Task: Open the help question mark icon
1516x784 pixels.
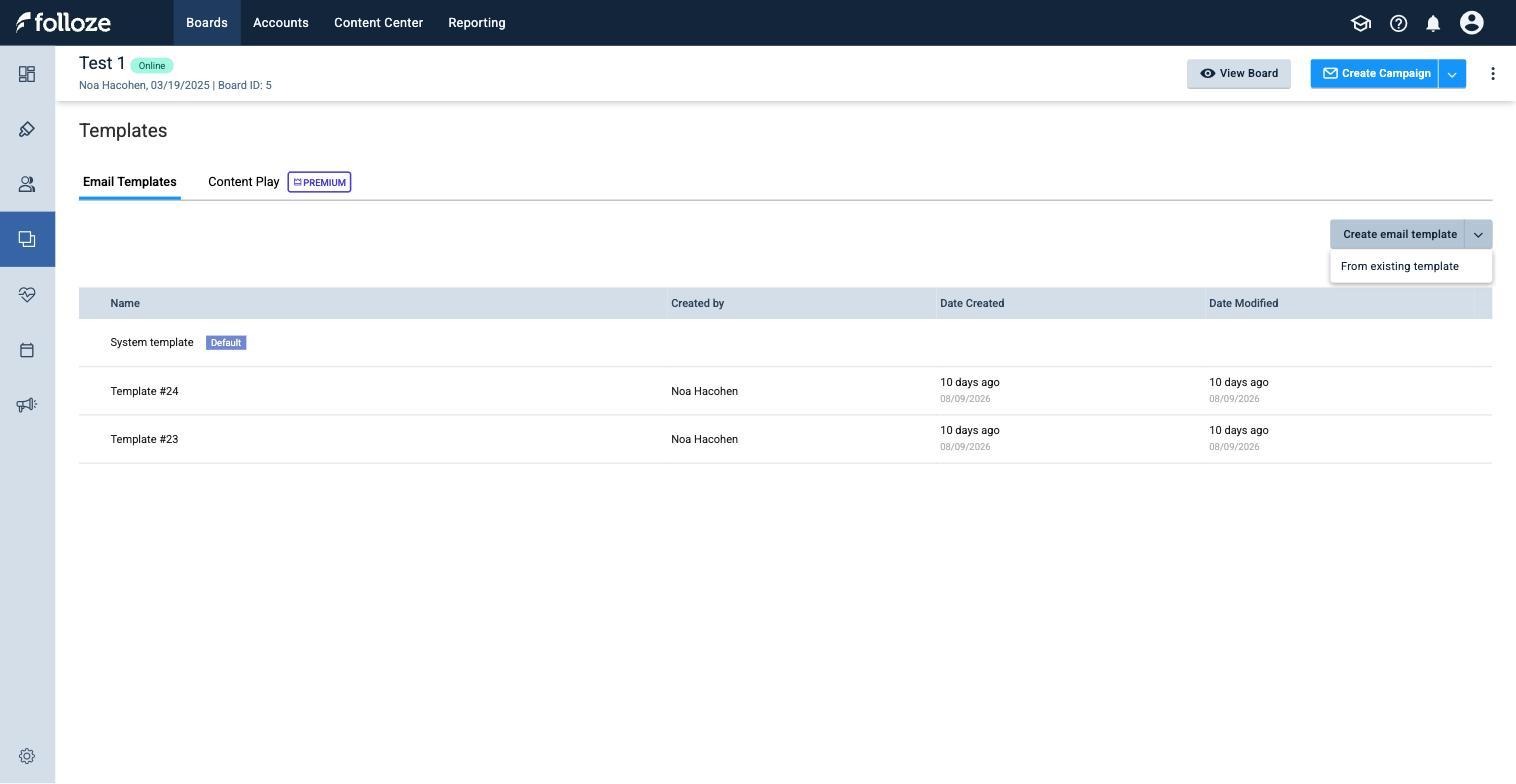Action: [1398, 23]
